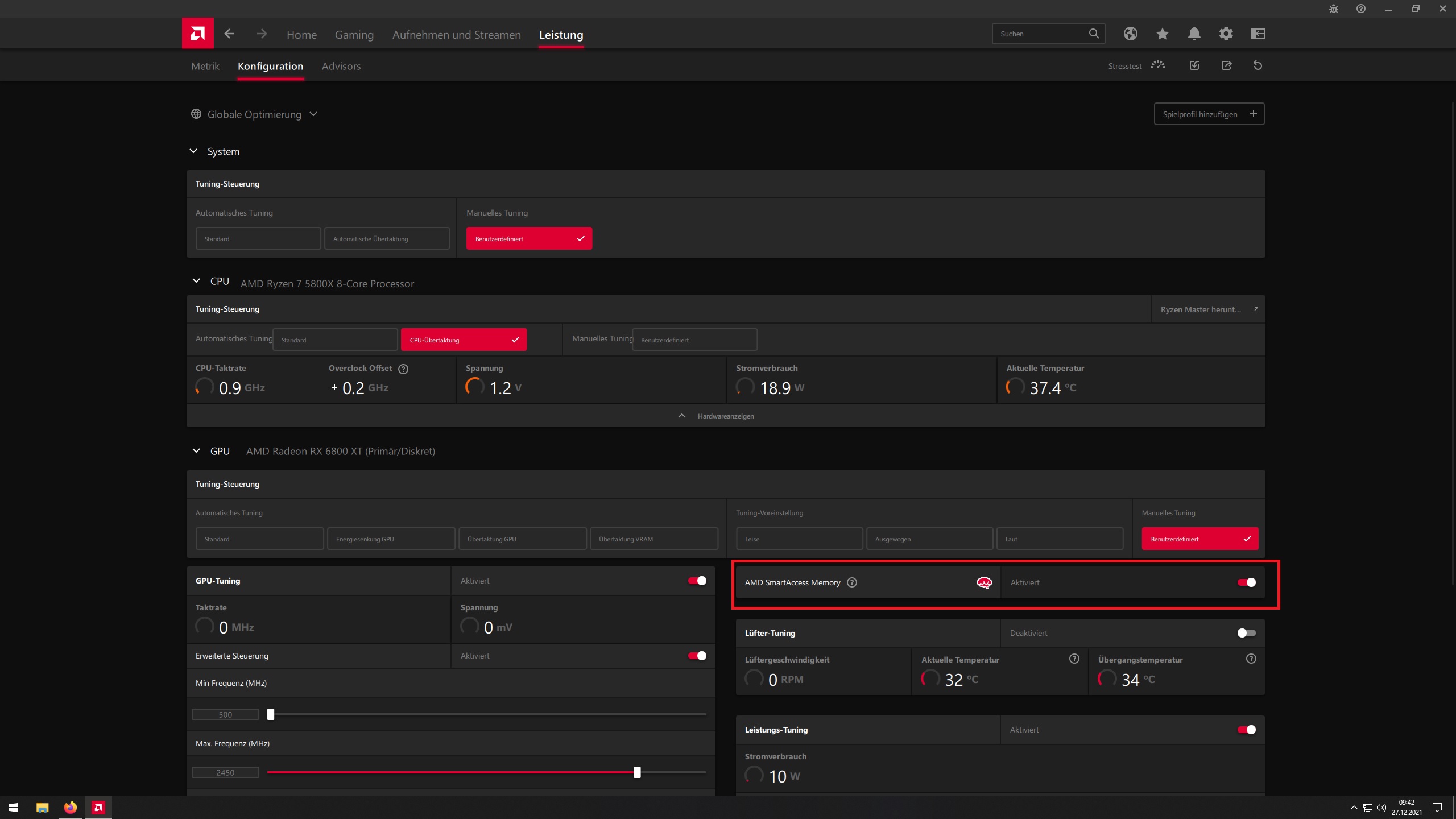Click the Stresstest icon
Screen dimensions: 1456x819
coord(1158,65)
